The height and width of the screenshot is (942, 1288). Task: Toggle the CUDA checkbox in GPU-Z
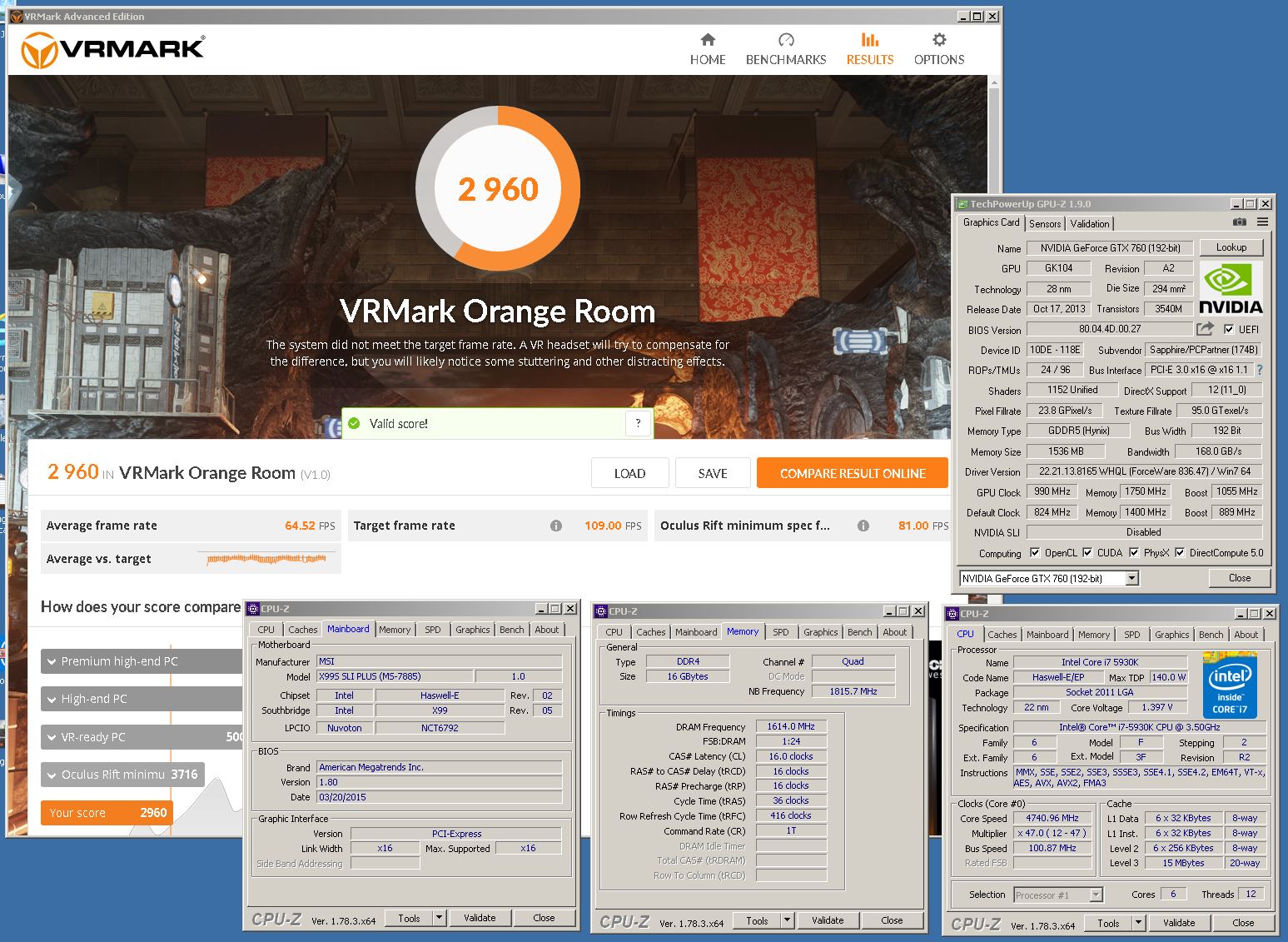click(x=1087, y=552)
